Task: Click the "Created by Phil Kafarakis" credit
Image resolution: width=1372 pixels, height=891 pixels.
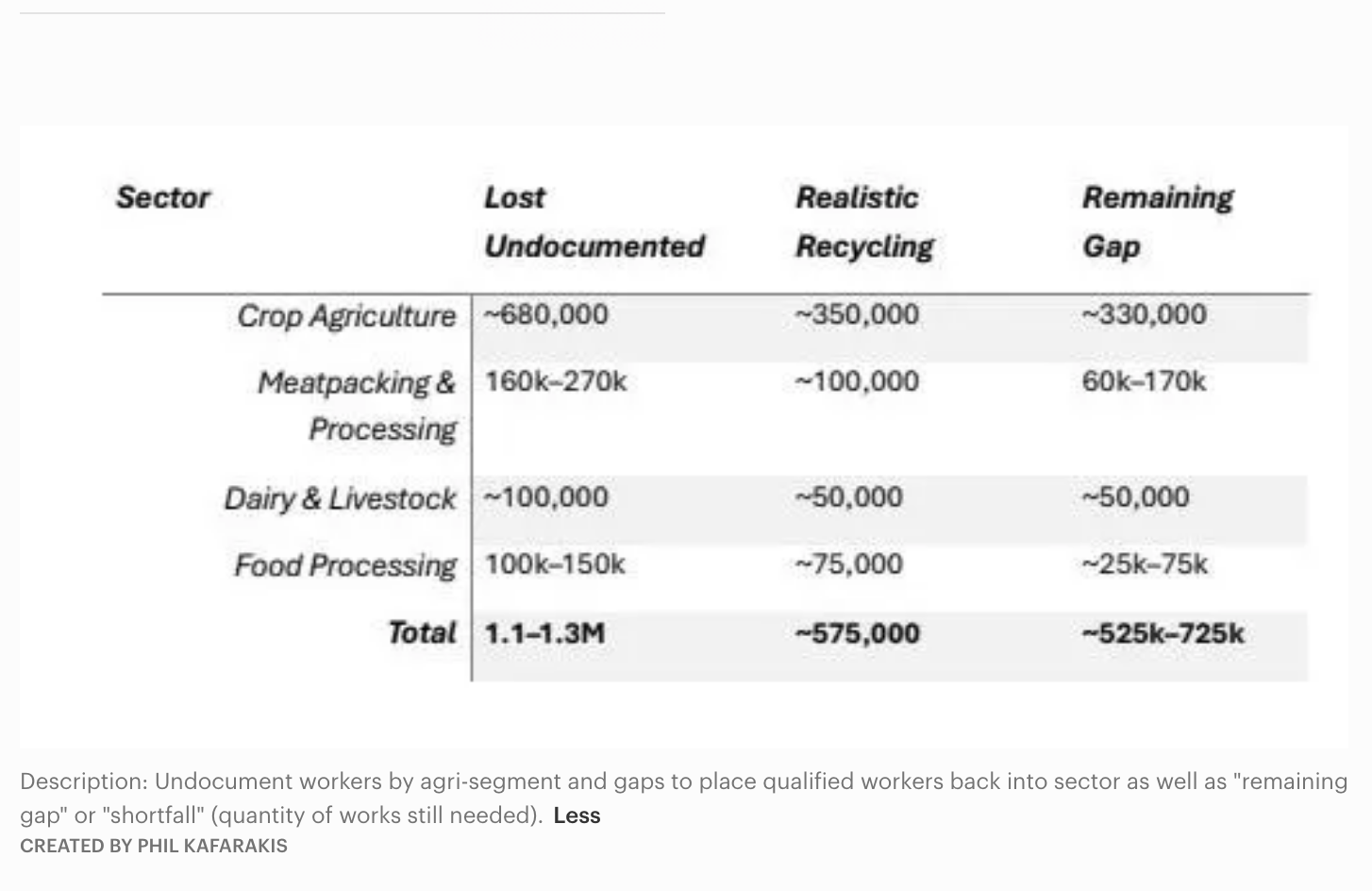Action: [x=154, y=846]
